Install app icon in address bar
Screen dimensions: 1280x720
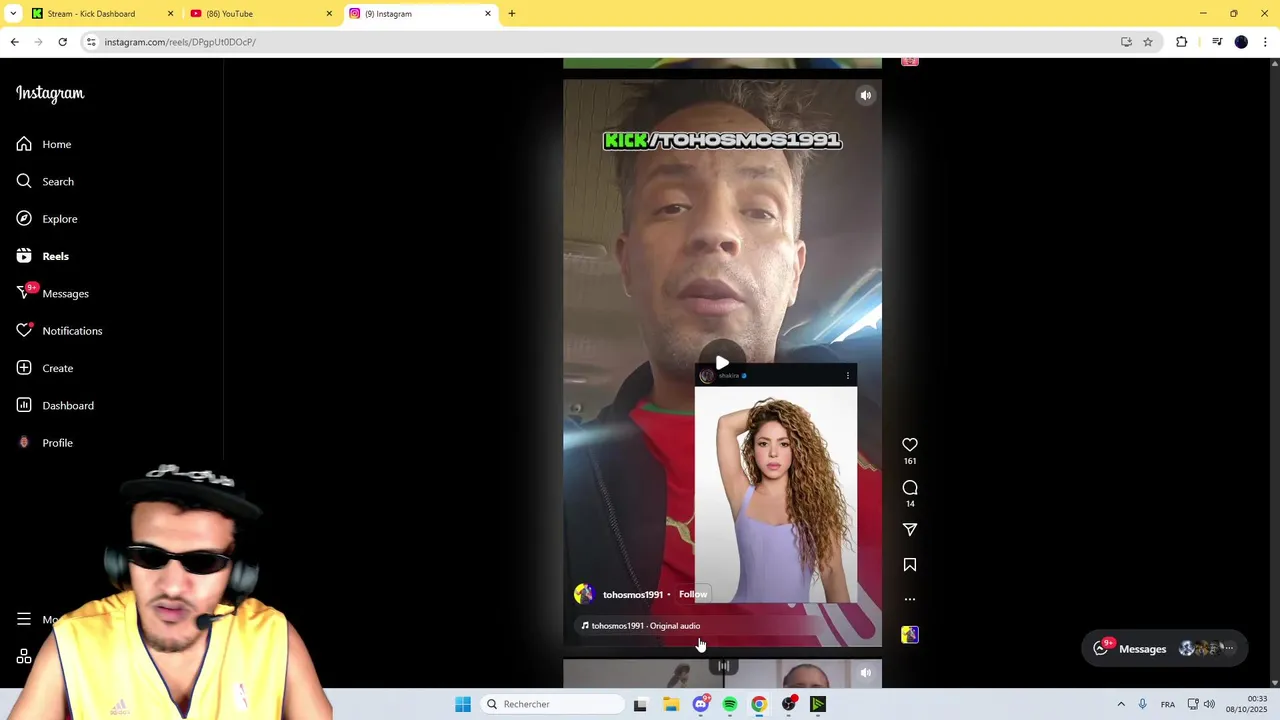[x=1126, y=42]
